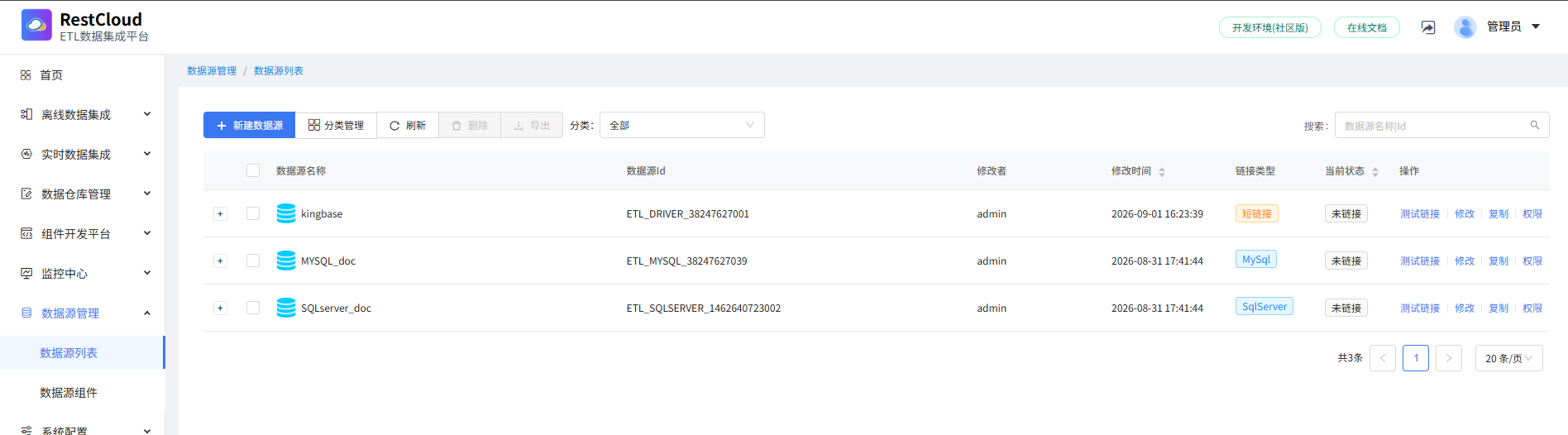The height and width of the screenshot is (435, 1568).
Task: Open 数据源组件 in the sidebar
Action: pyautogui.click(x=69, y=392)
